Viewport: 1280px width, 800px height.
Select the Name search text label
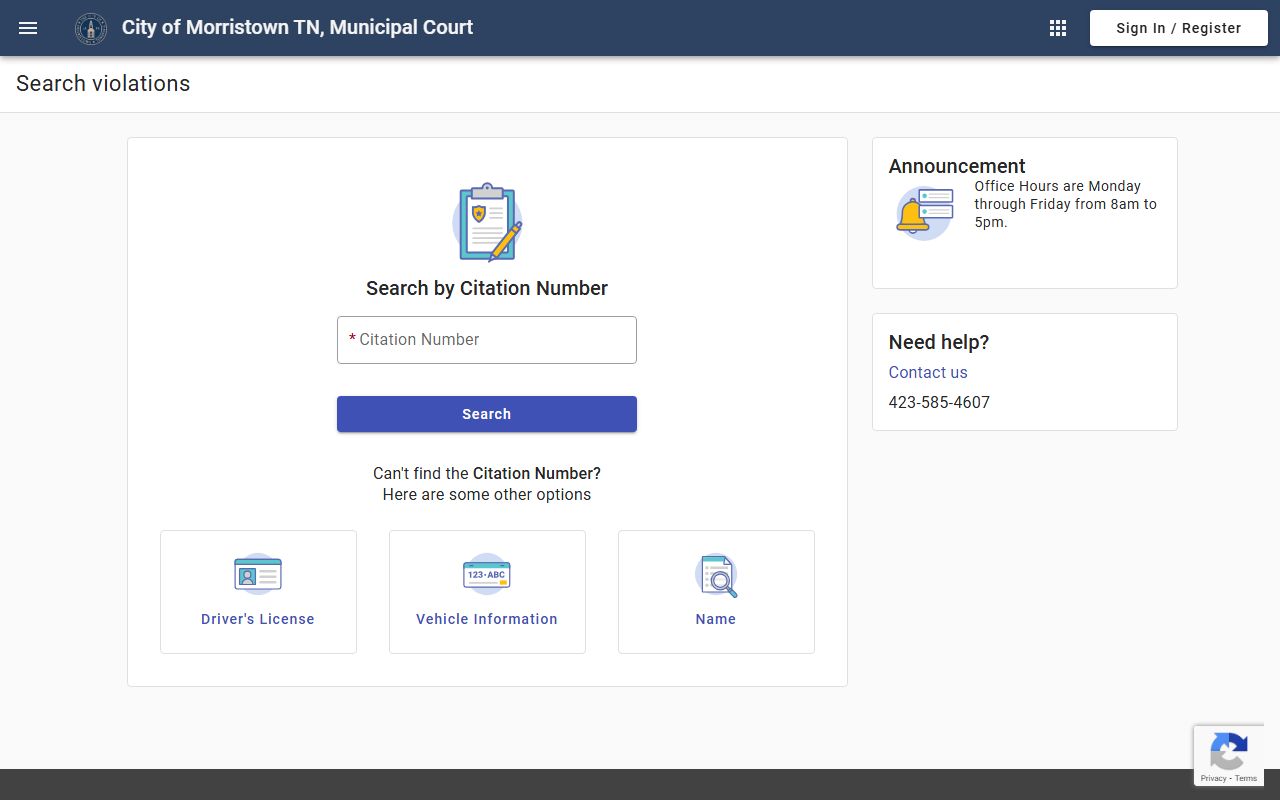point(716,619)
